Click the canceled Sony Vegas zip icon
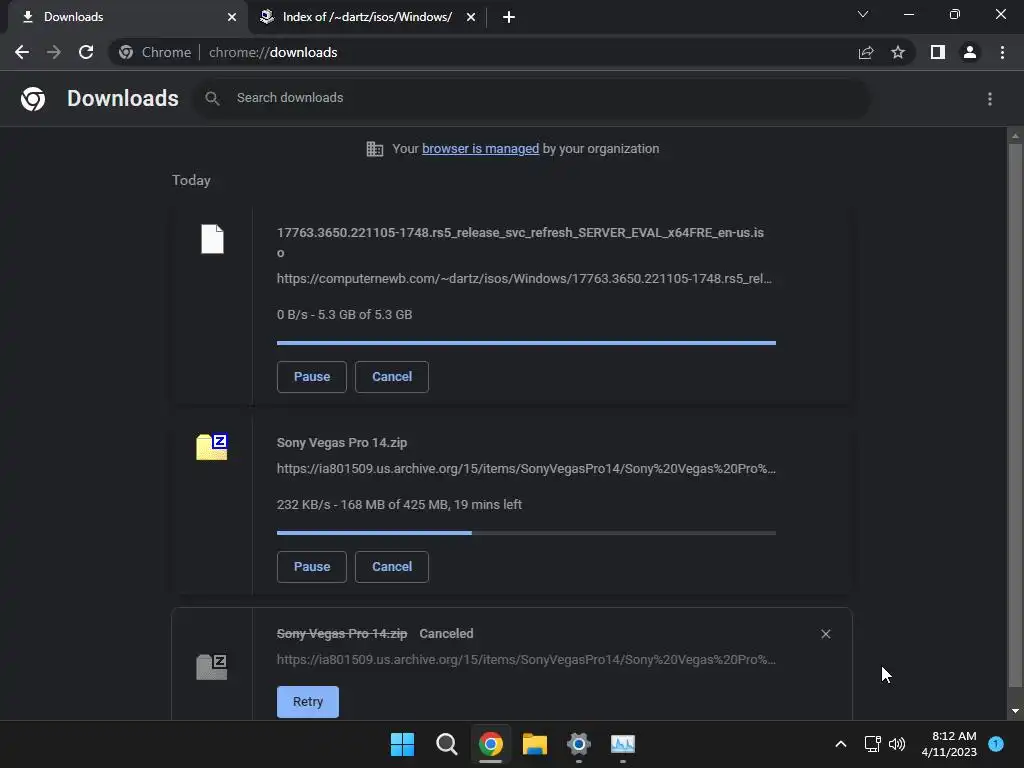Viewport: 1024px width, 768px height. (x=212, y=667)
